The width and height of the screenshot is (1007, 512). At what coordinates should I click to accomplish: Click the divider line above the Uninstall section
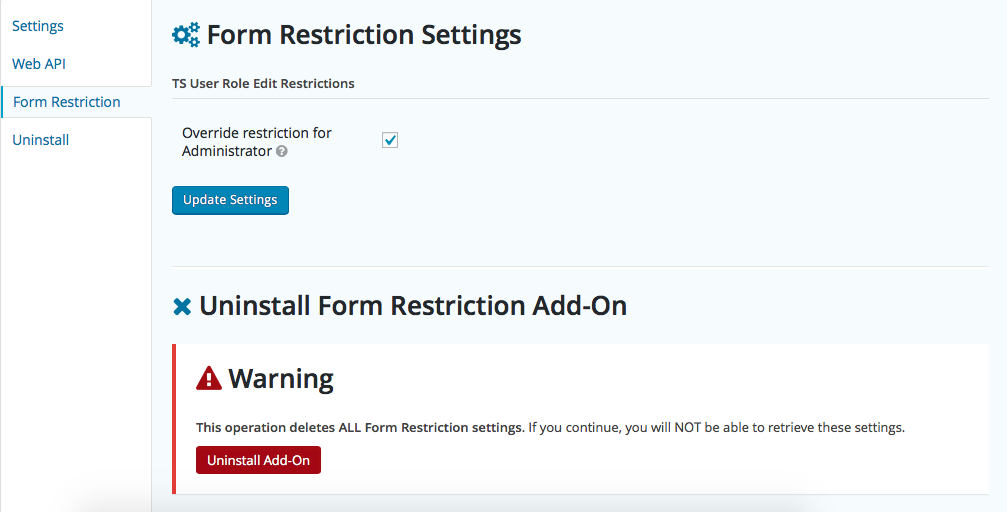(581, 266)
